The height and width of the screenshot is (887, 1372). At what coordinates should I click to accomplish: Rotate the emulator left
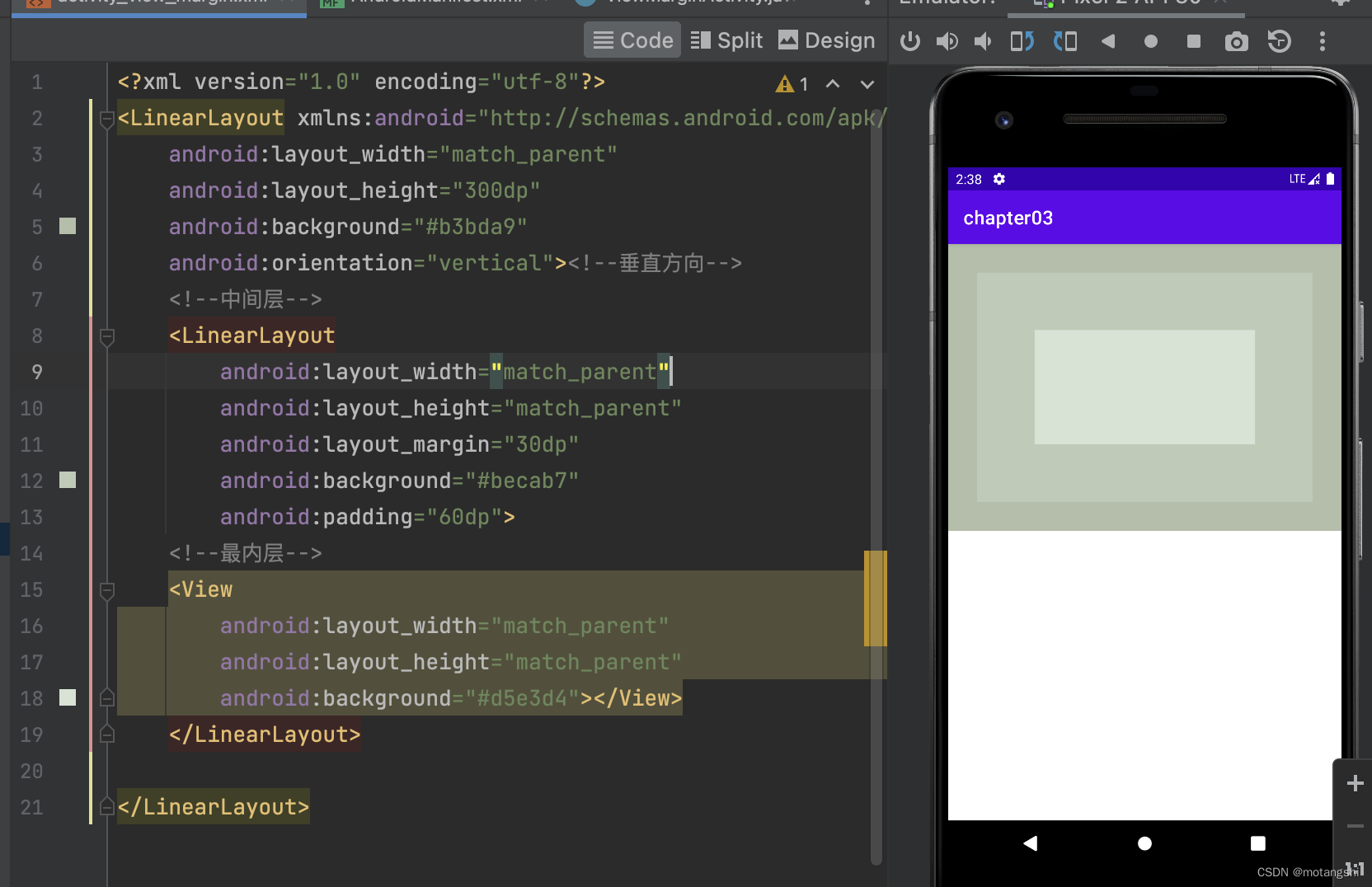tap(1022, 41)
